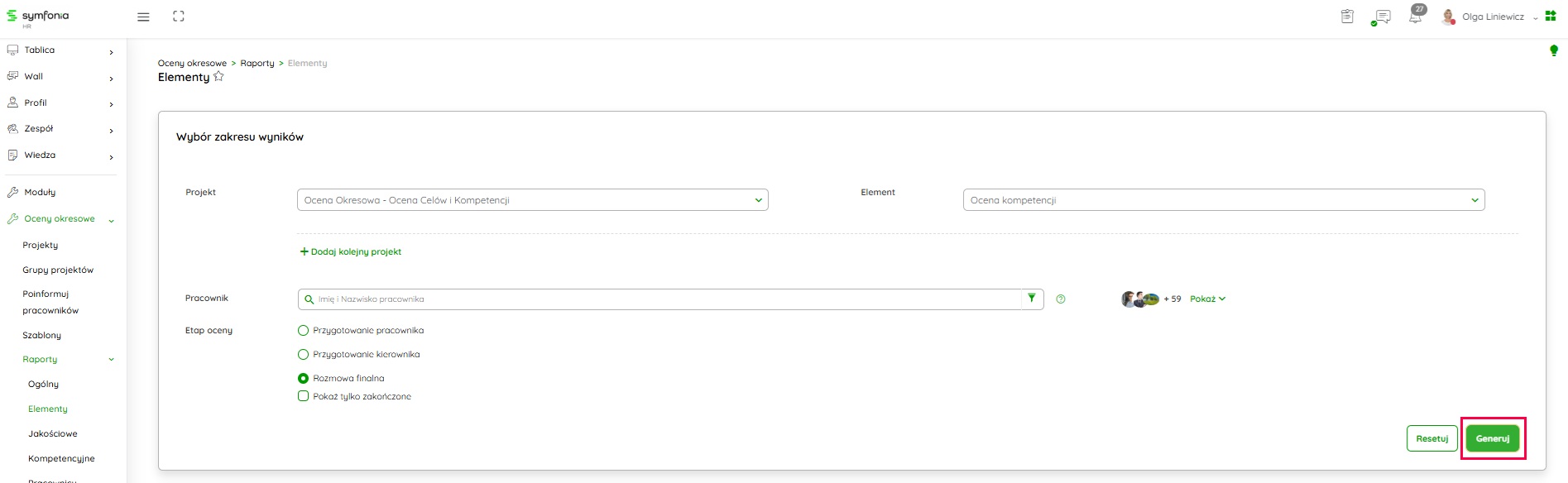
Task: Expand the Pokaż employees list
Action: click(1207, 299)
